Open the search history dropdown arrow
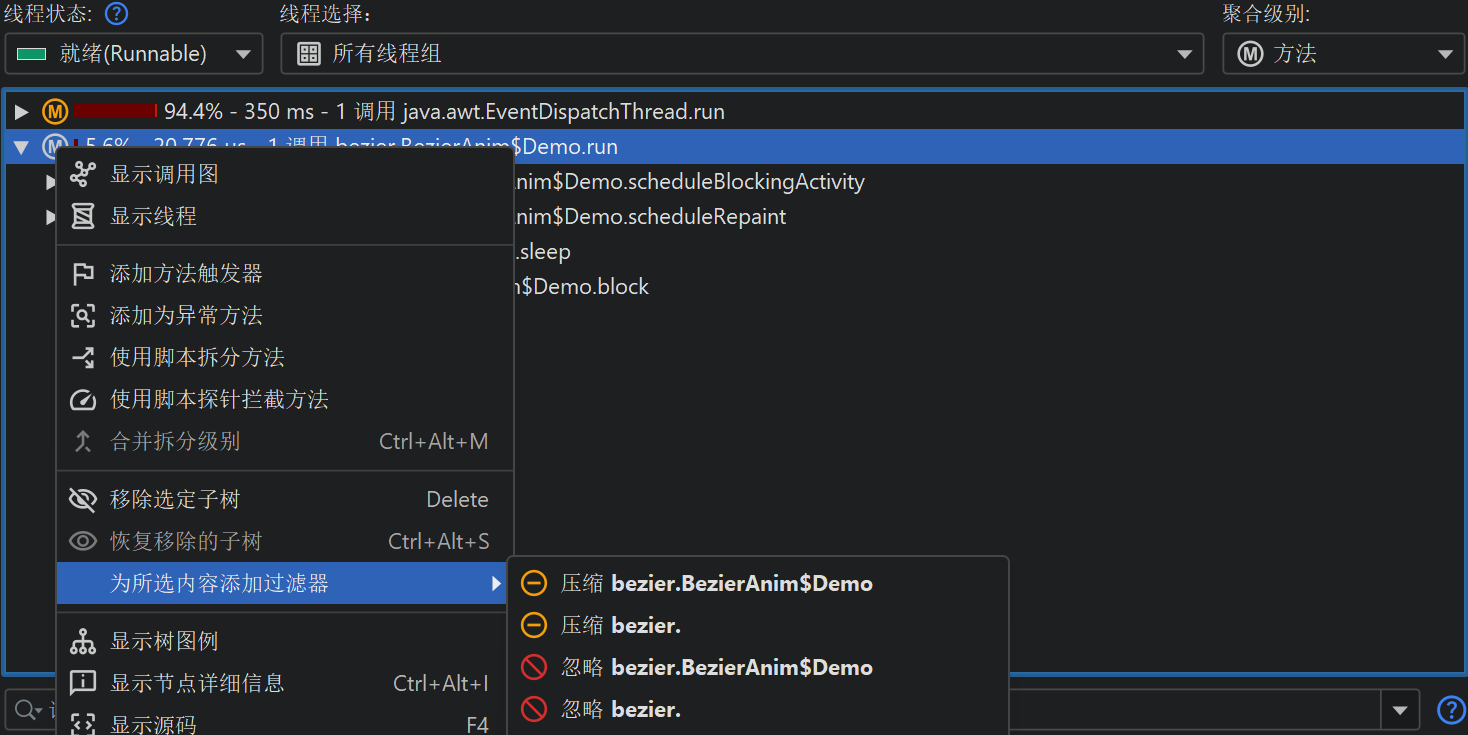The image size is (1468, 735). pyautogui.click(x=1399, y=711)
